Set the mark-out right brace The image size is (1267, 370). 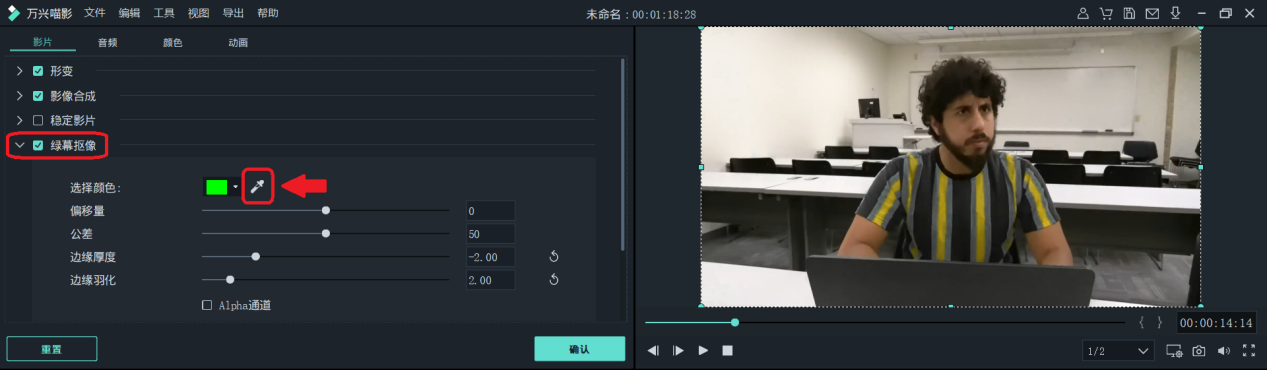click(x=1159, y=322)
